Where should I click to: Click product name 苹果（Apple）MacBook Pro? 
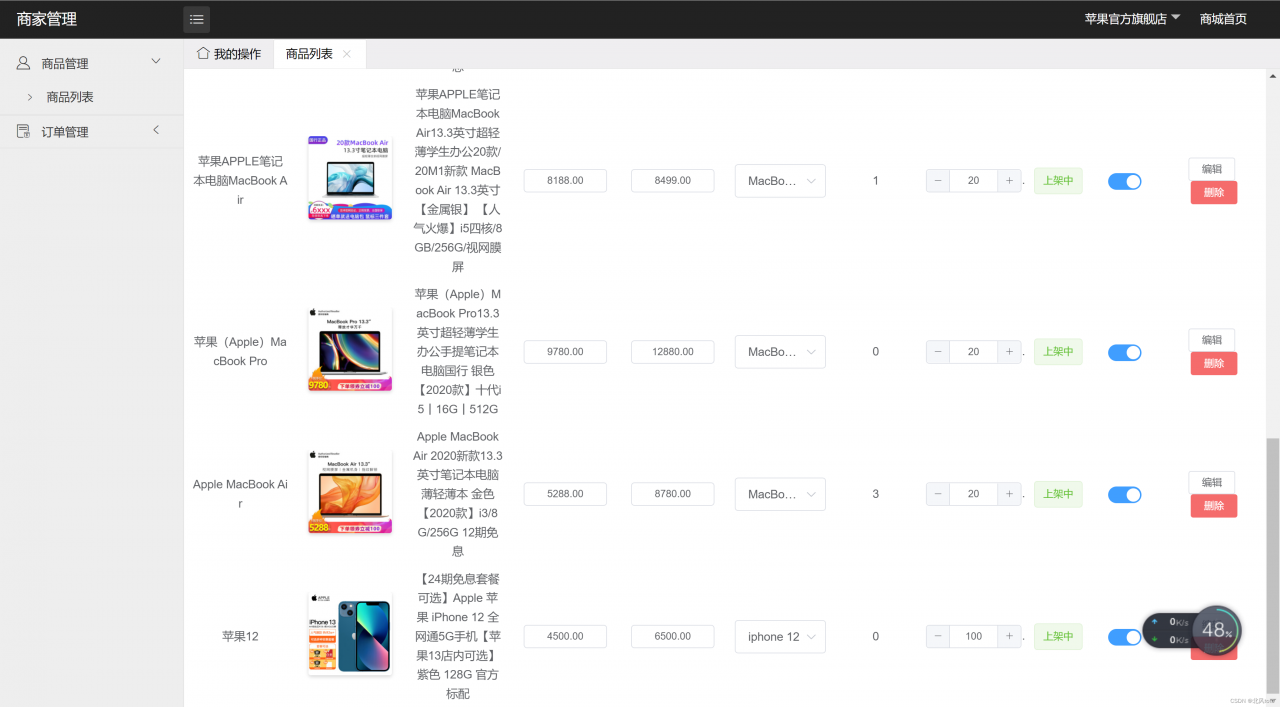pyautogui.click(x=240, y=351)
